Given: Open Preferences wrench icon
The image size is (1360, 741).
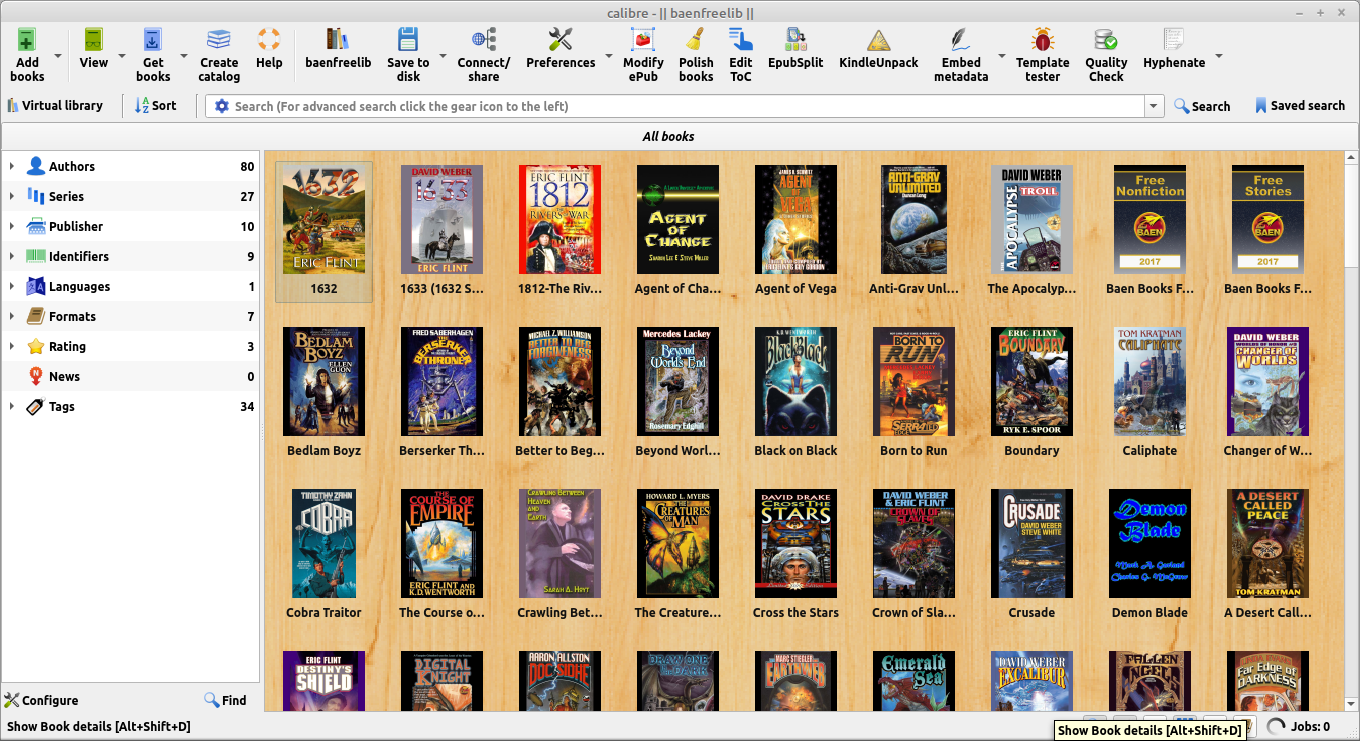Looking at the screenshot, I should (561, 40).
